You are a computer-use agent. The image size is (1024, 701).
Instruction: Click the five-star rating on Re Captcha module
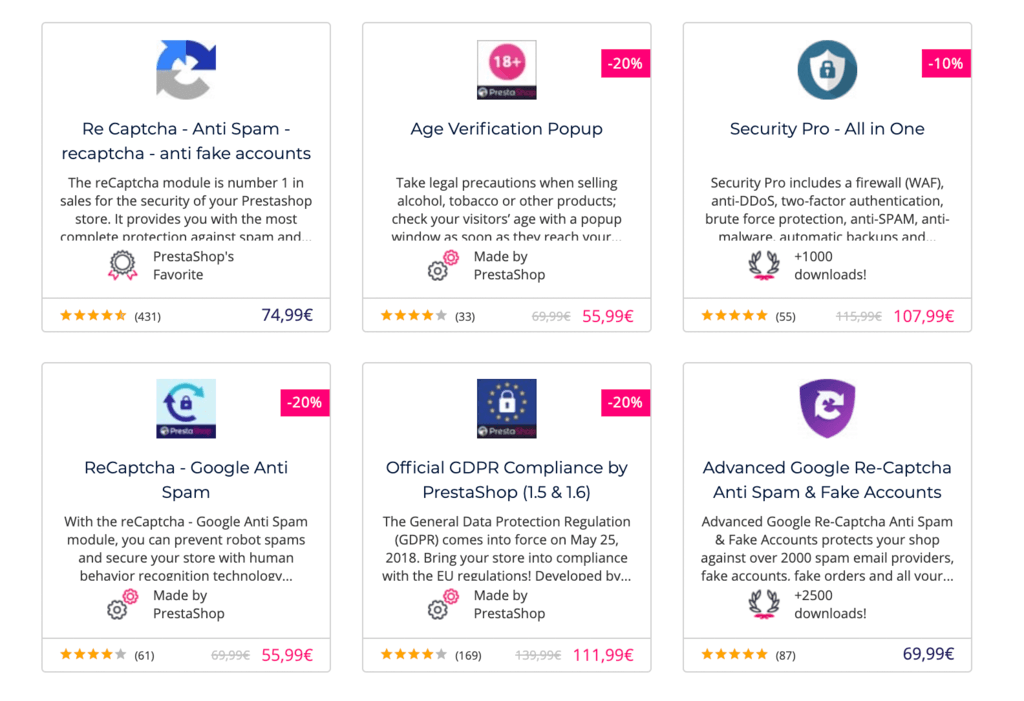[x=93, y=315]
